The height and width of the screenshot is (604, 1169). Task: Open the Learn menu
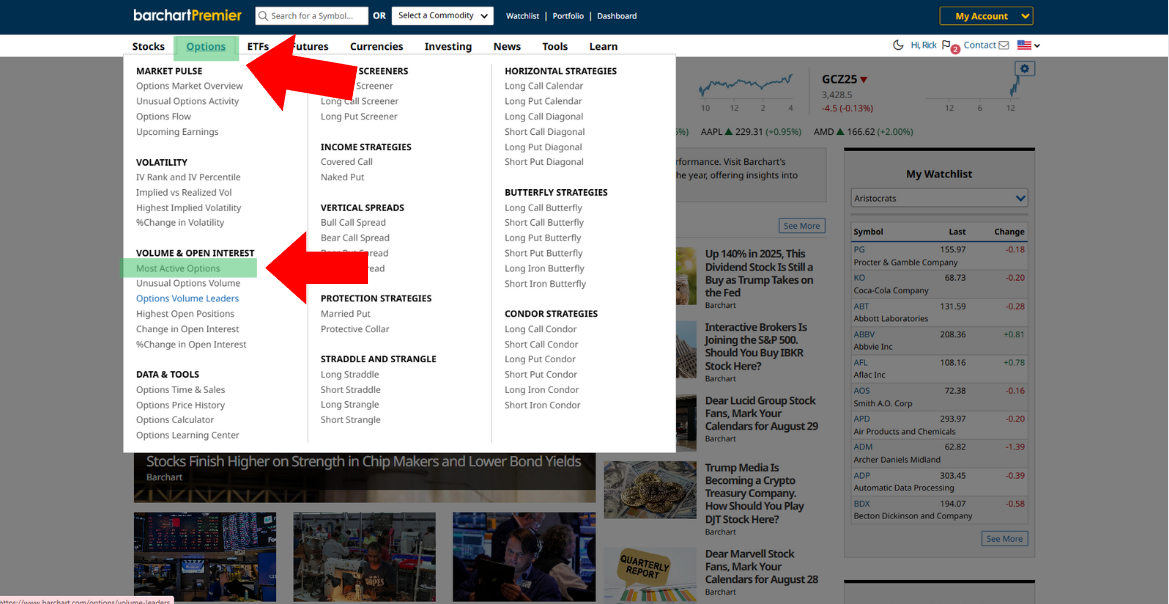tap(603, 46)
